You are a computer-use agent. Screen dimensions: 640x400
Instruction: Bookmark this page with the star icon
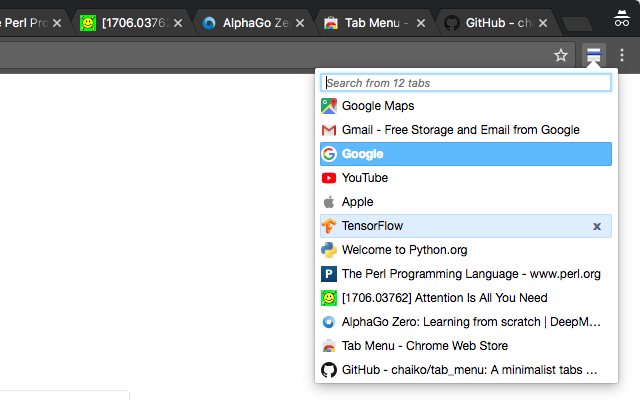[x=561, y=55]
